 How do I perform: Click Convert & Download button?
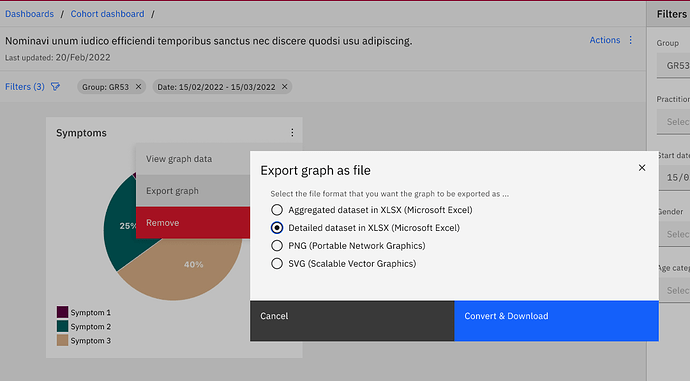(556, 321)
